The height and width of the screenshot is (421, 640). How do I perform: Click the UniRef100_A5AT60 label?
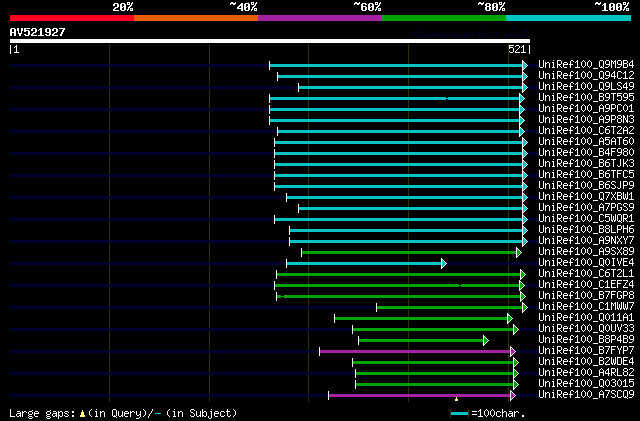[586, 142]
